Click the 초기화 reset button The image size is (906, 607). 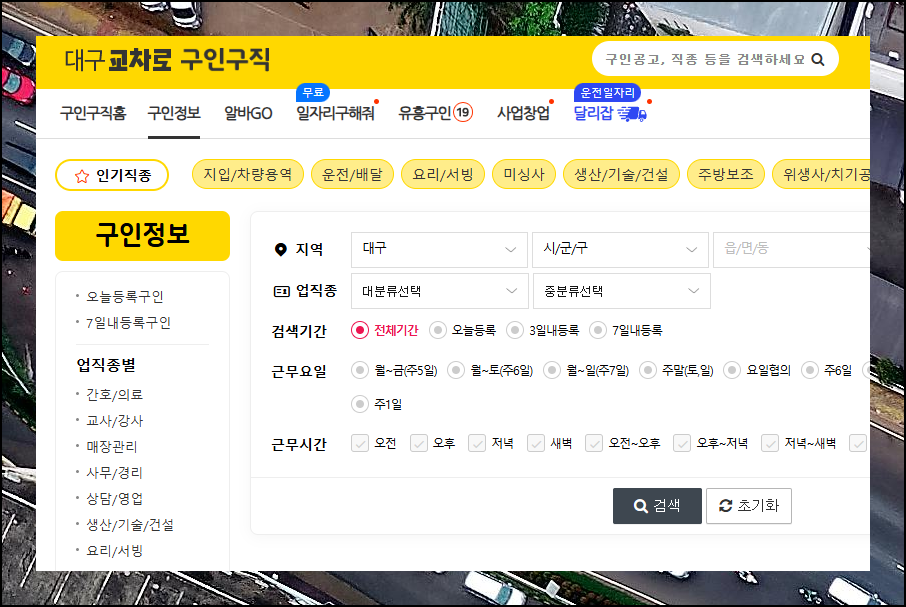tap(749, 506)
